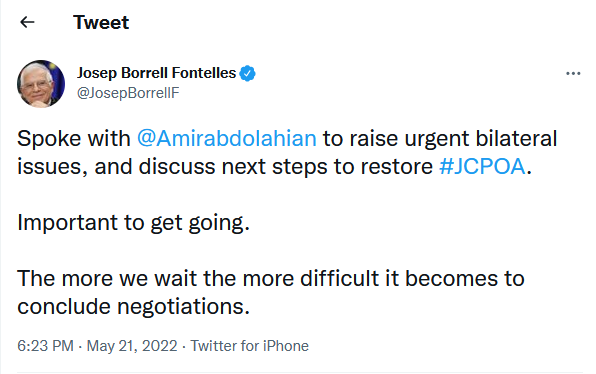The width and height of the screenshot is (596, 374).
Task: Go back using the left arrow
Action: pos(27,22)
